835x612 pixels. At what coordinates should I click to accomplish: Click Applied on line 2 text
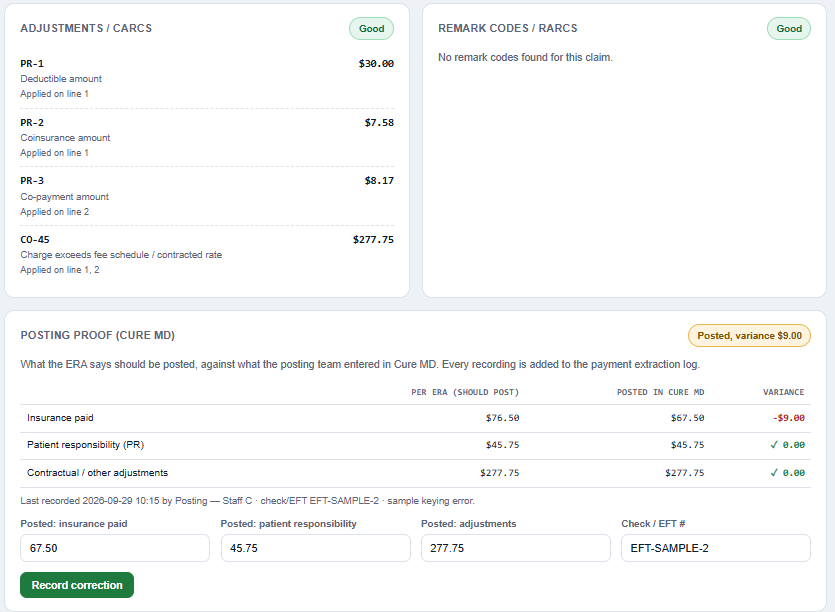[54, 211]
